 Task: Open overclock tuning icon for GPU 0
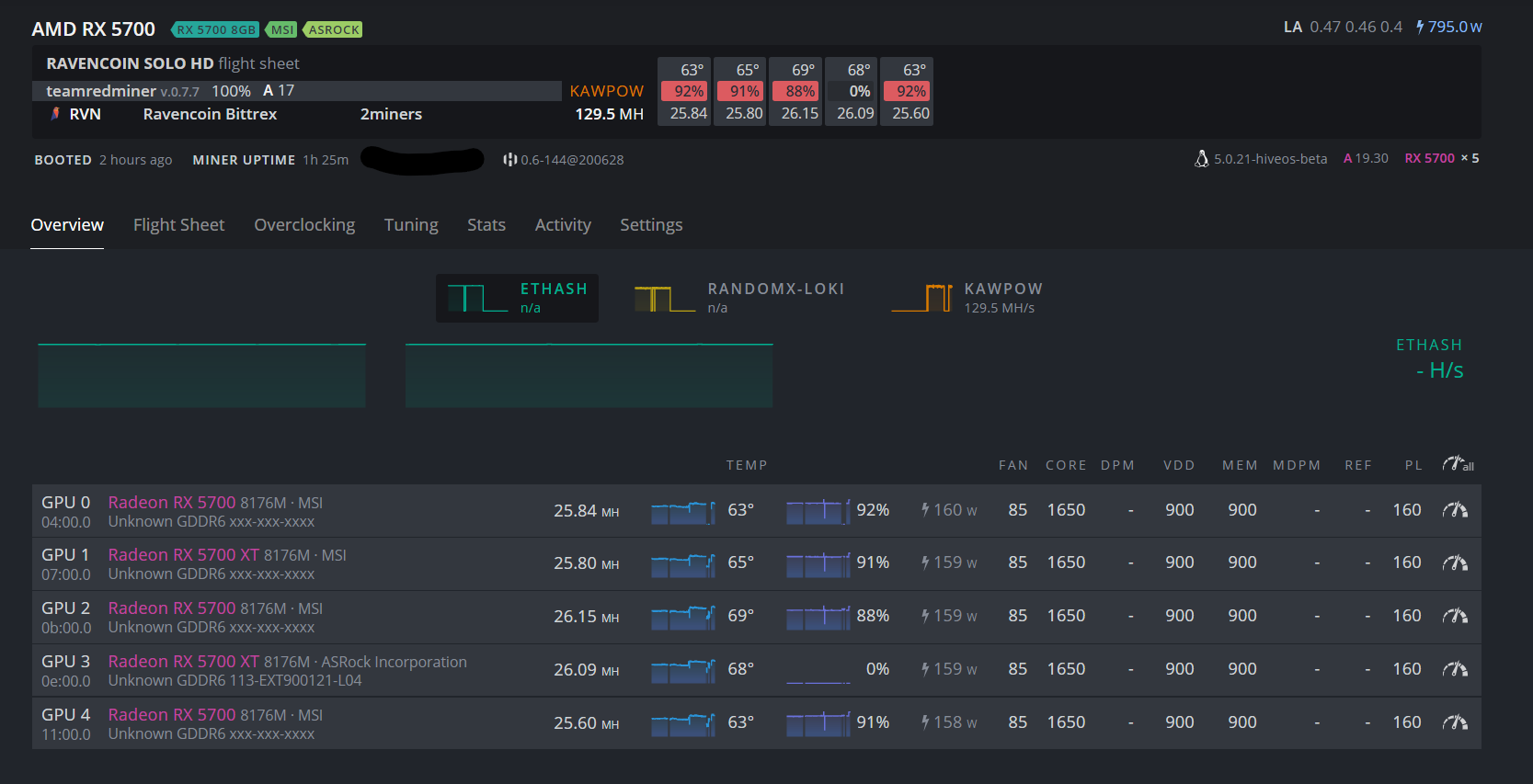1455,510
